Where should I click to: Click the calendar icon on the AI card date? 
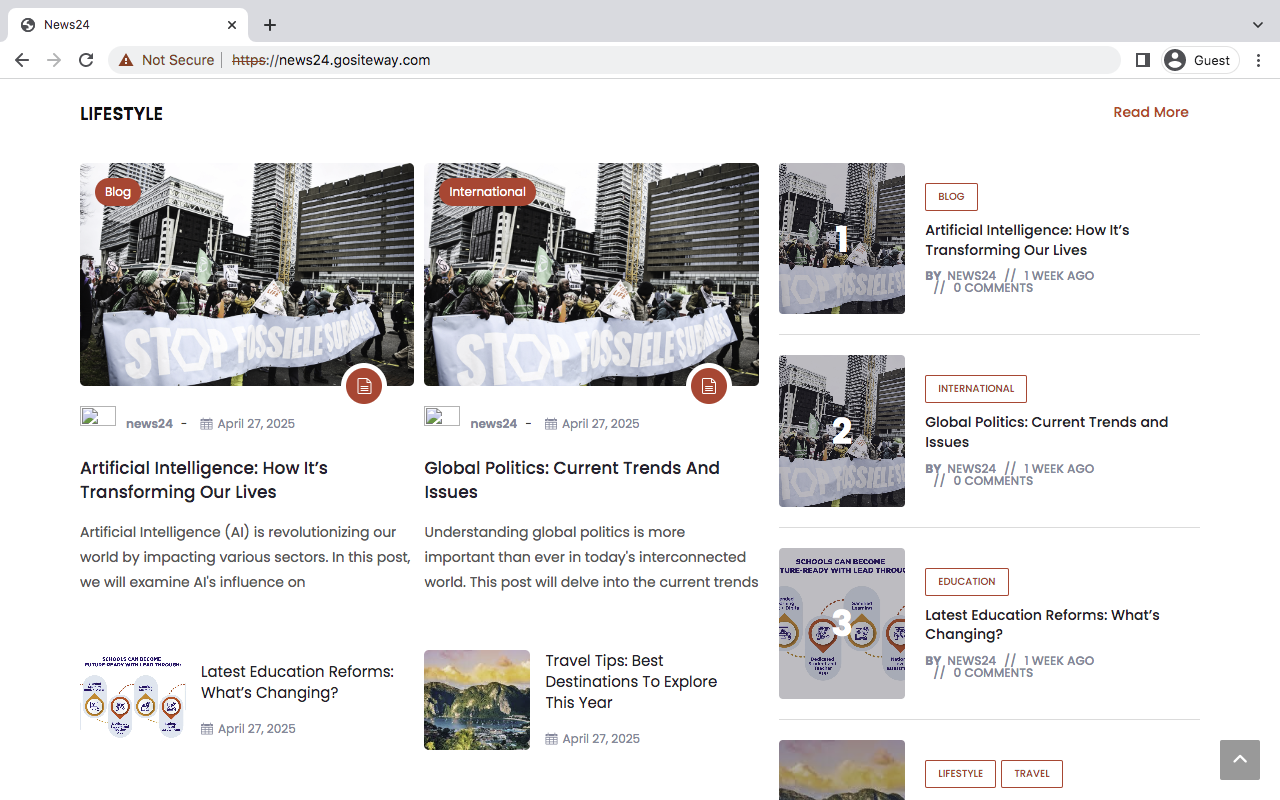[x=207, y=424]
